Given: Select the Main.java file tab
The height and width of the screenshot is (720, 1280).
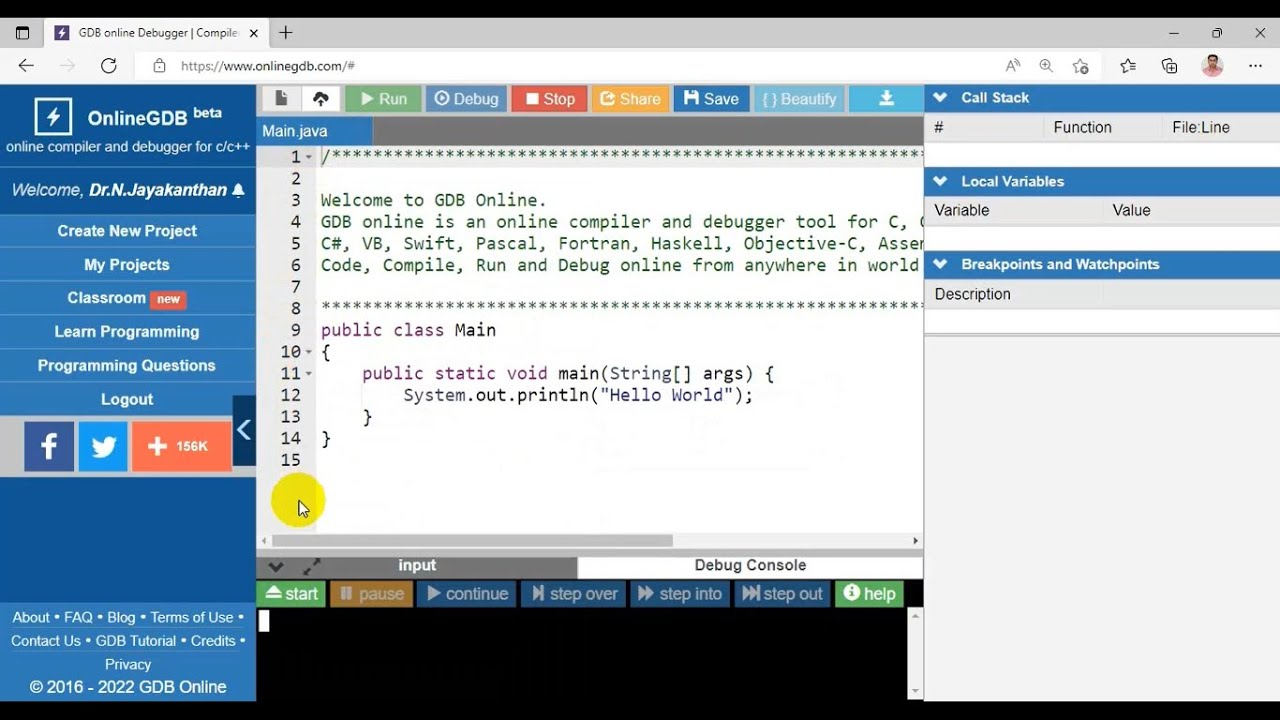Looking at the screenshot, I should click(x=294, y=130).
